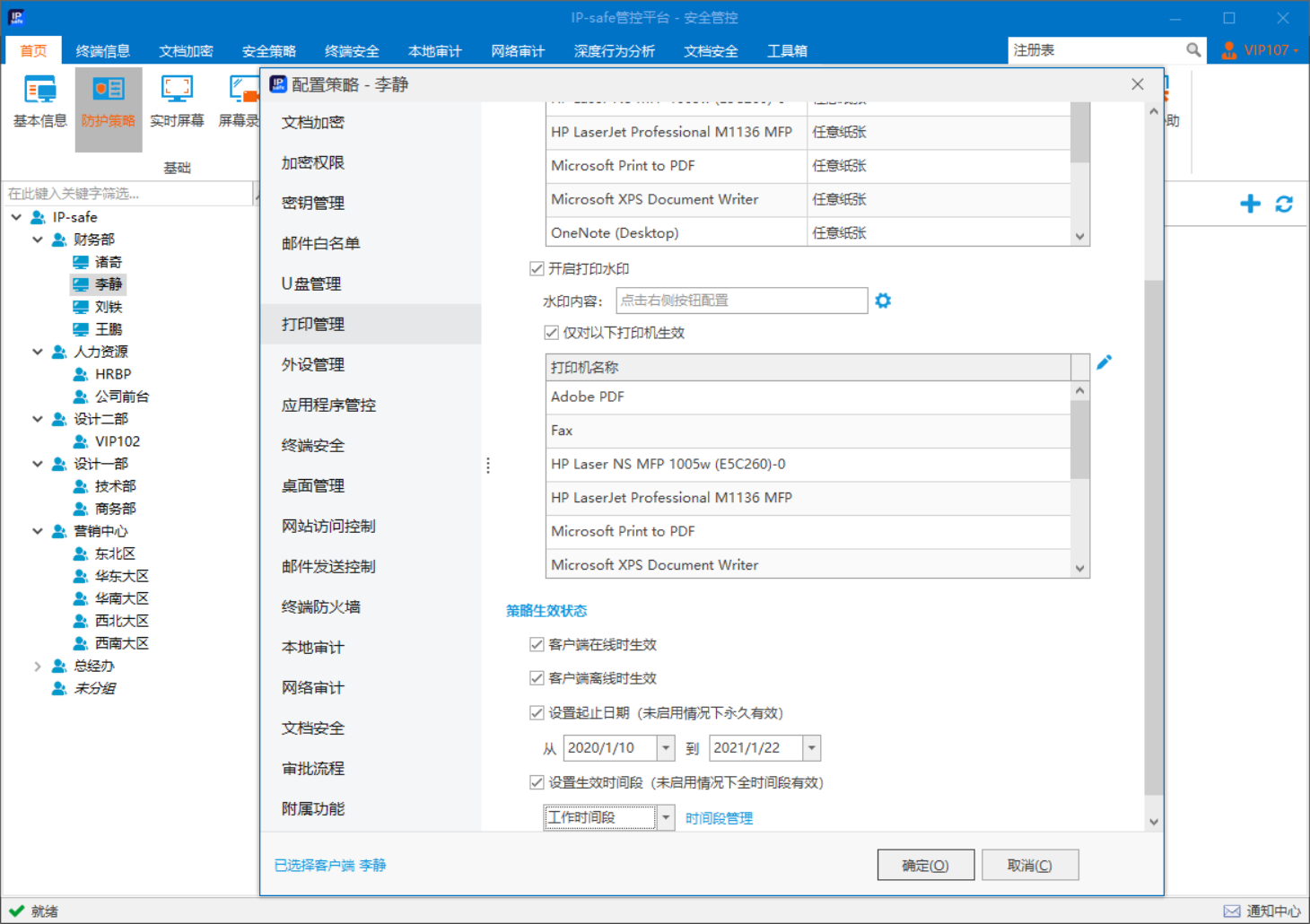Click the blue plus add icon

pyautogui.click(x=1250, y=204)
